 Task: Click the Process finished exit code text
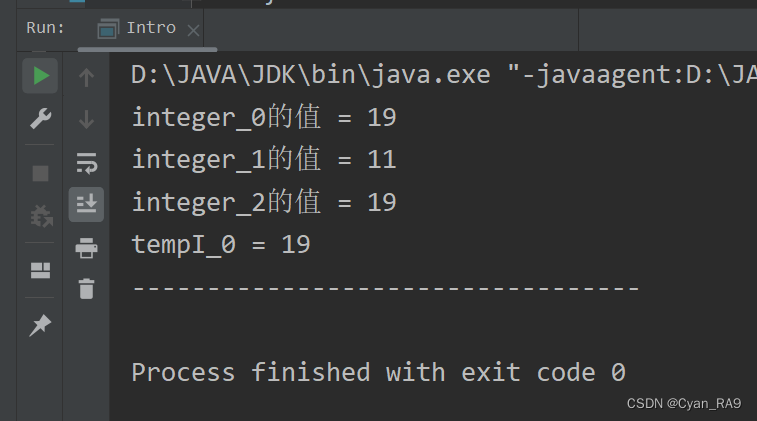coord(378,372)
